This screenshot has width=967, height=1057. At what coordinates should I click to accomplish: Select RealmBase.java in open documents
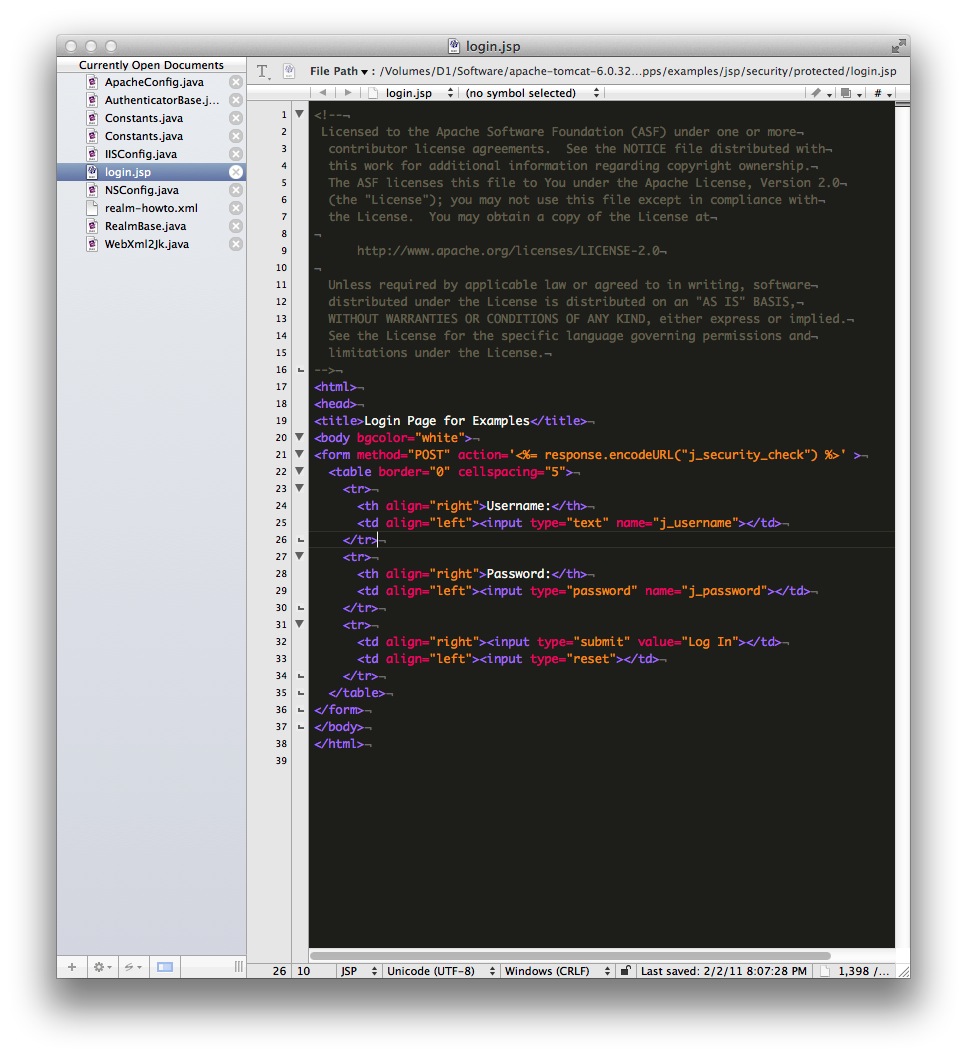pos(151,226)
